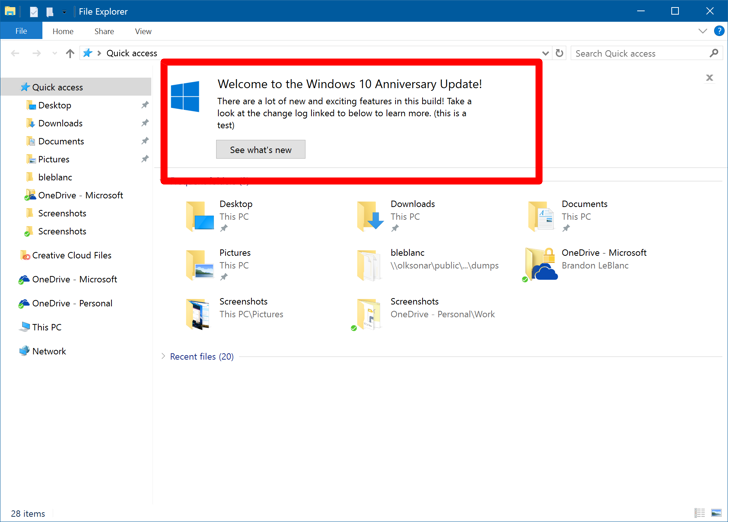Click the pin icon beside sidebar Pictures
738x529 pixels.
coord(145,159)
